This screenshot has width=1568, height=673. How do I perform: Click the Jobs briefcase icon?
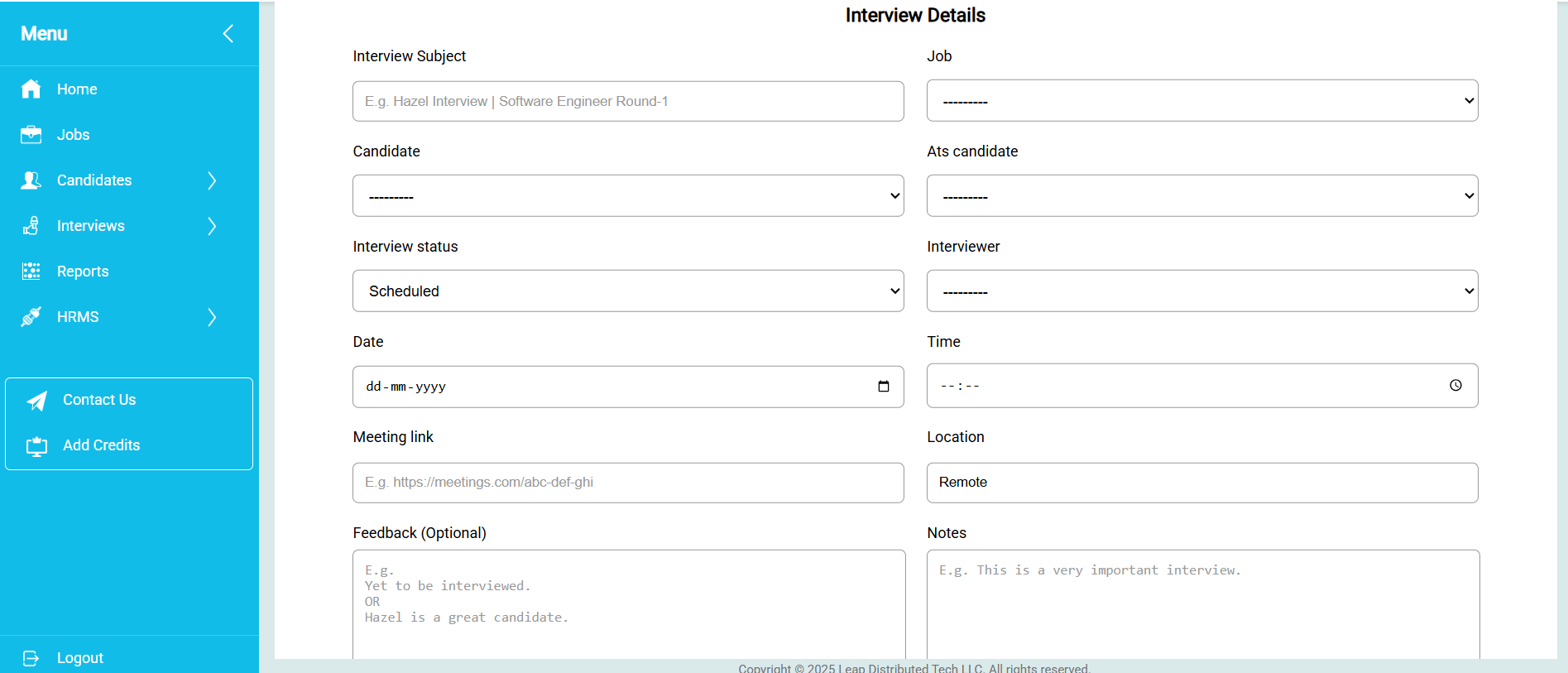click(x=31, y=135)
